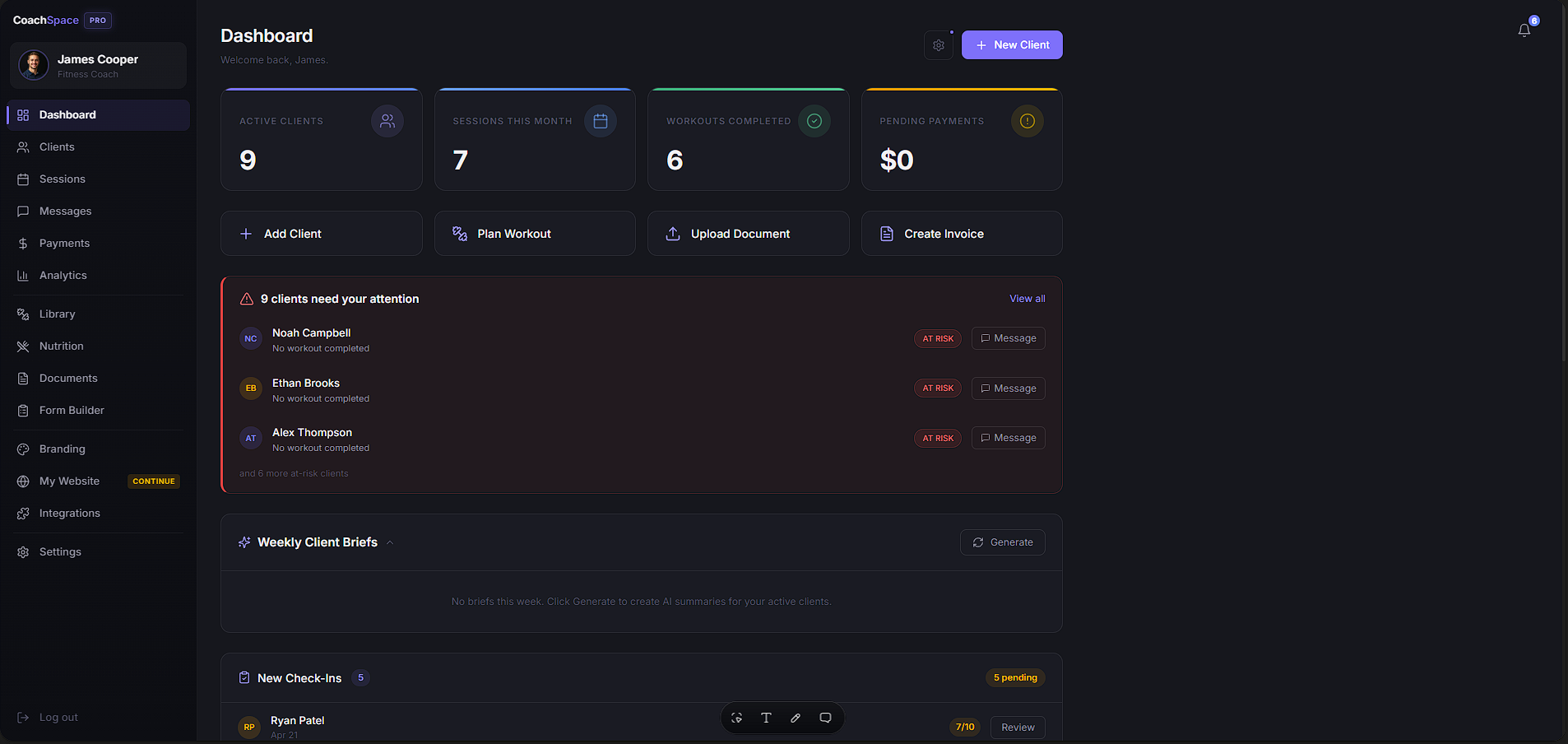Open the dashboard settings gear button
Image resolution: width=1568 pixels, height=744 pixels.
[939, 45]
